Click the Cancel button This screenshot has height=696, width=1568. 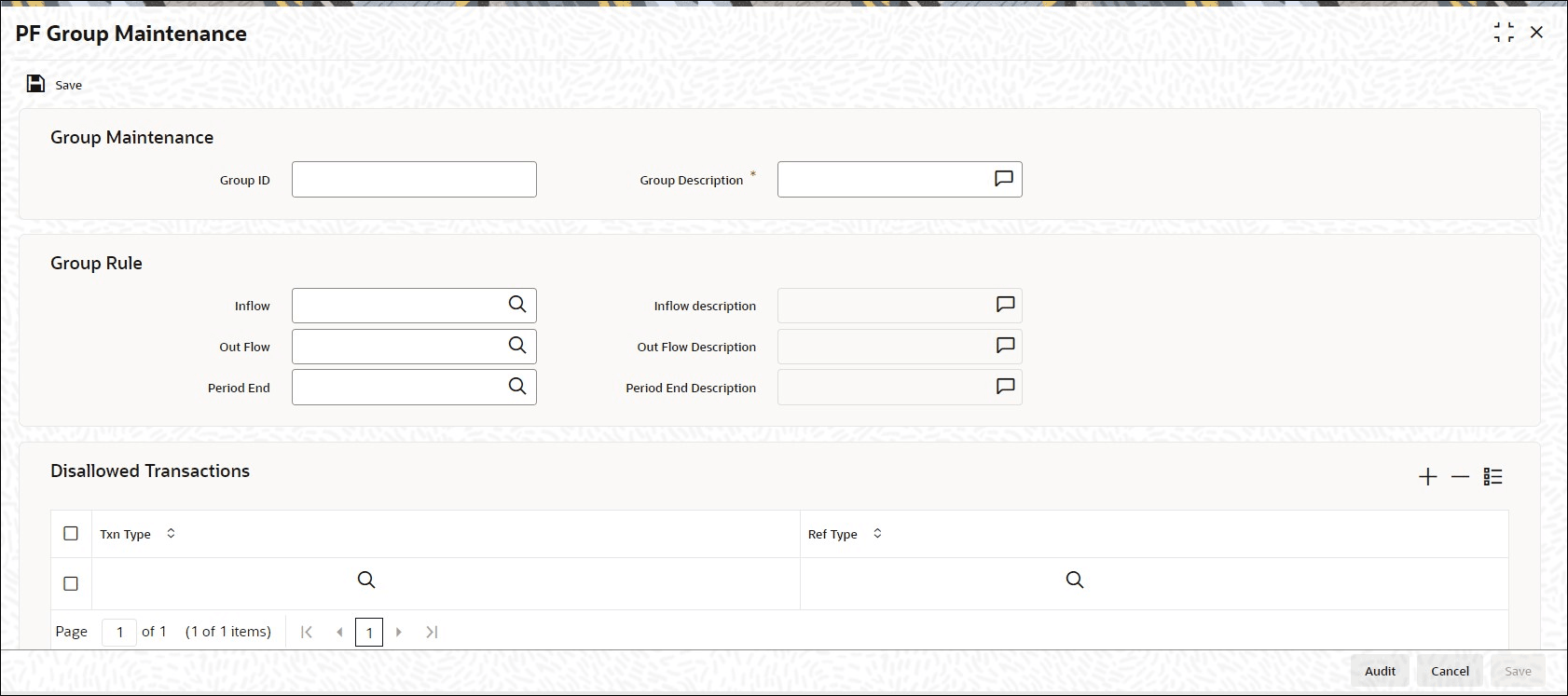[1450, 671]
